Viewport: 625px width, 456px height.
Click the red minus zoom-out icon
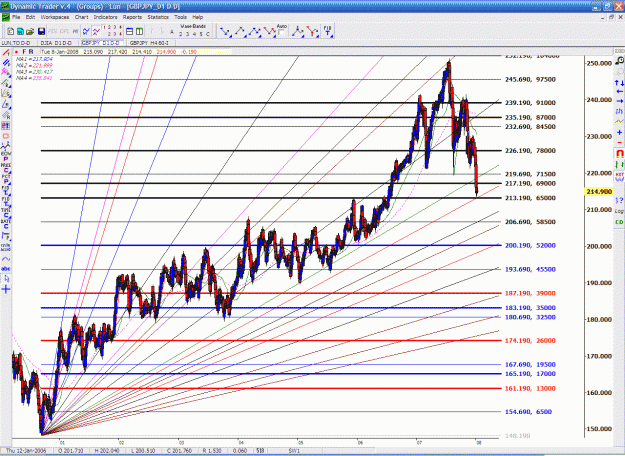coord(619,142)
